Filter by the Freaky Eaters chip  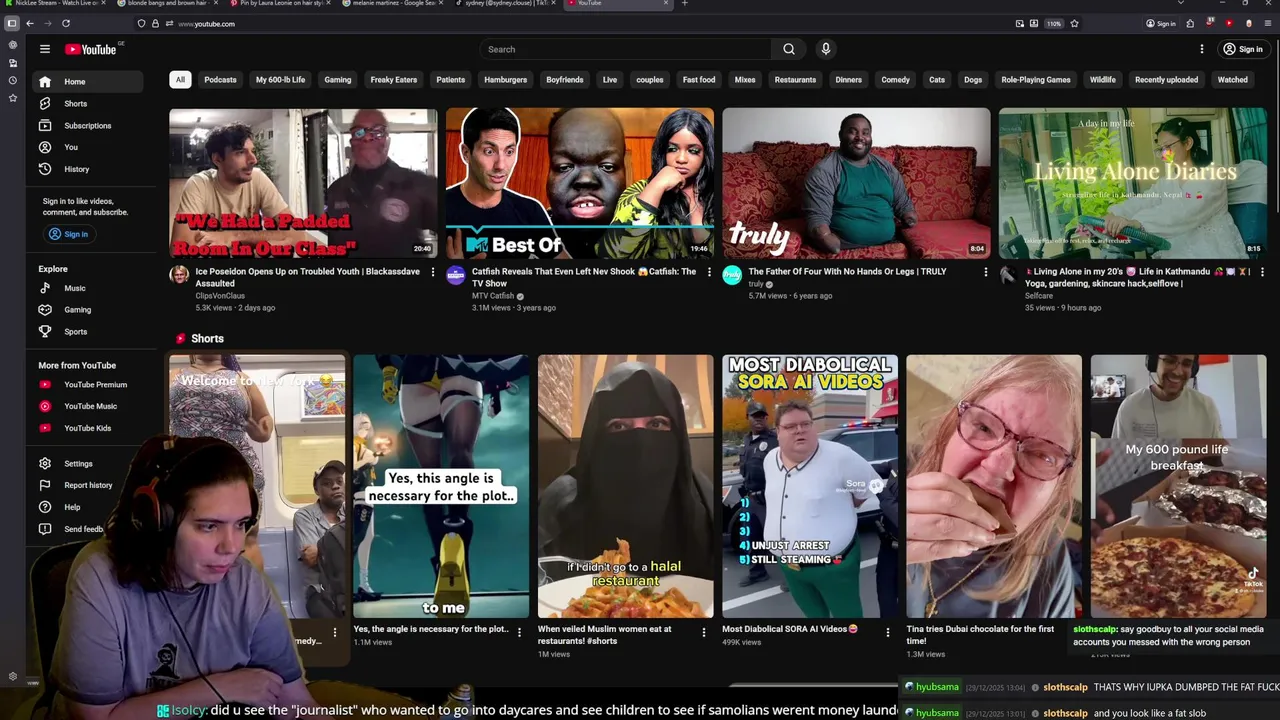click(394, 80)
